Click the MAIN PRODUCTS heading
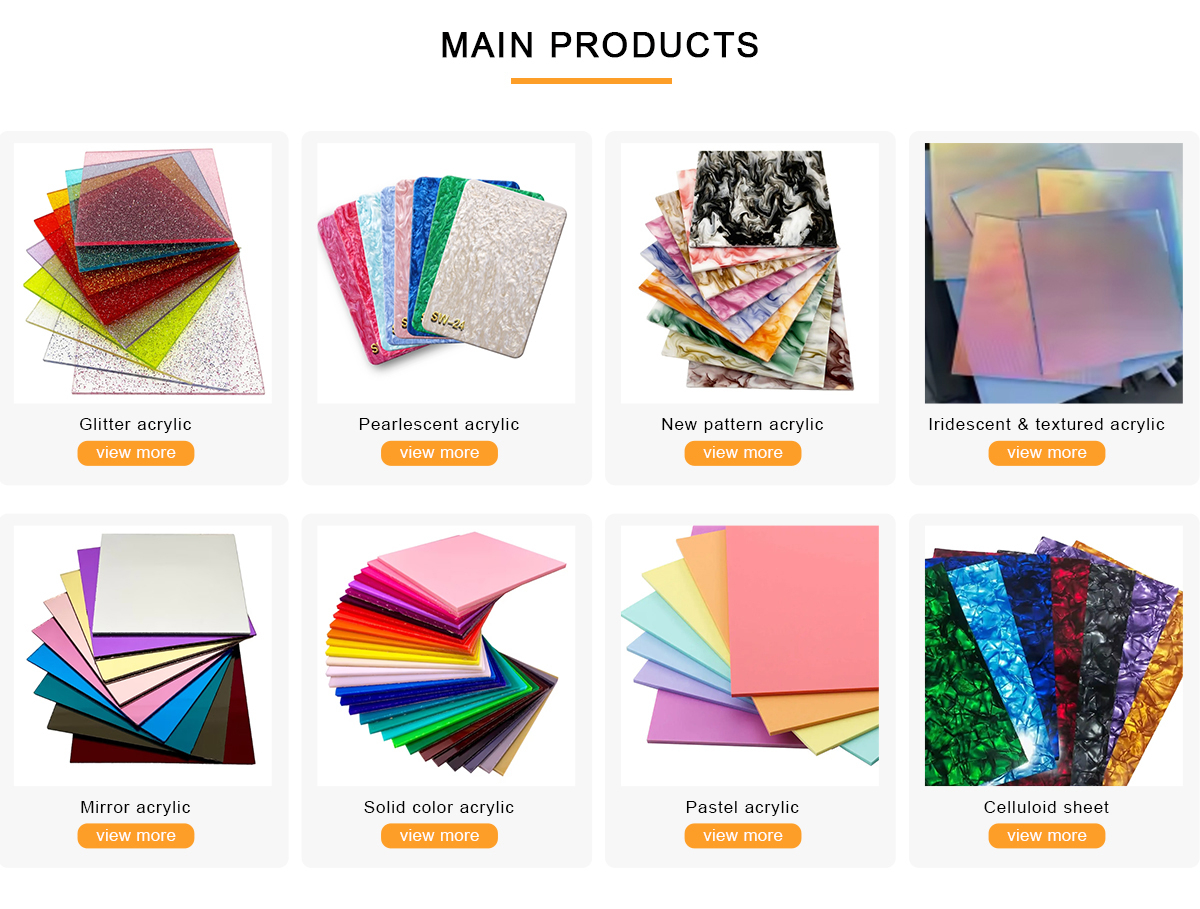Viewport: 1200px width, 909px height. (x=600, y=46)
